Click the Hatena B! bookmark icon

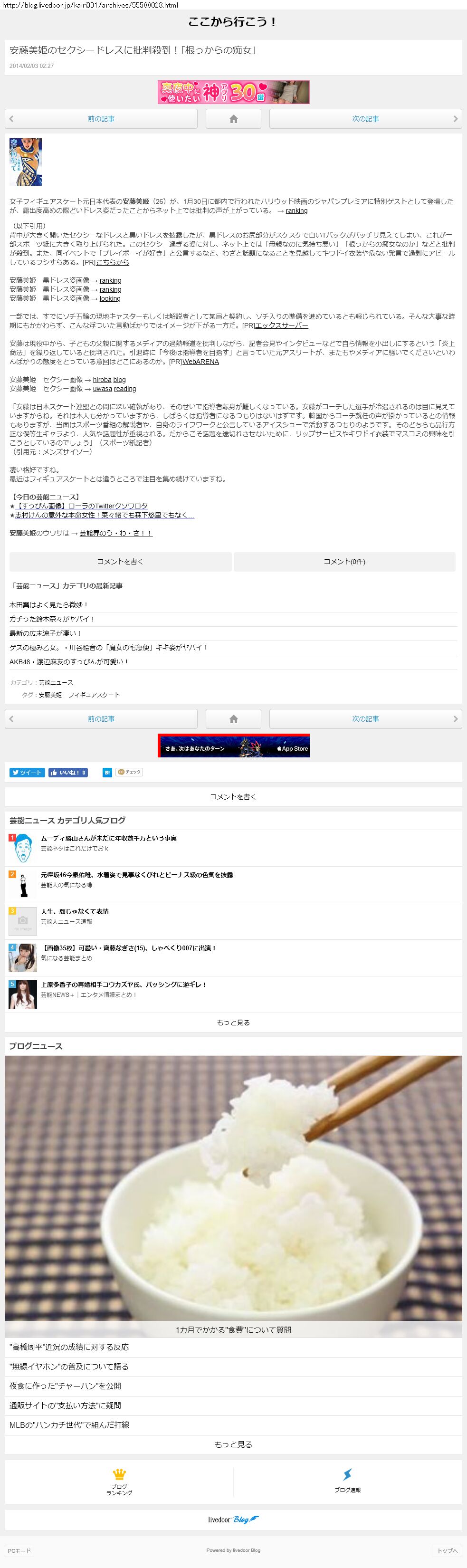click(x=107, y=773)
